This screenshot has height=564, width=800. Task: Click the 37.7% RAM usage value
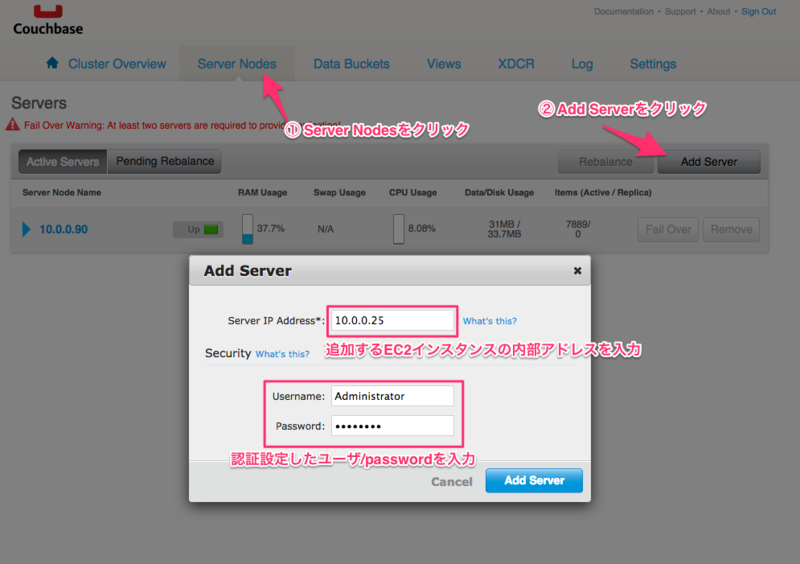[x=270, y=228]
